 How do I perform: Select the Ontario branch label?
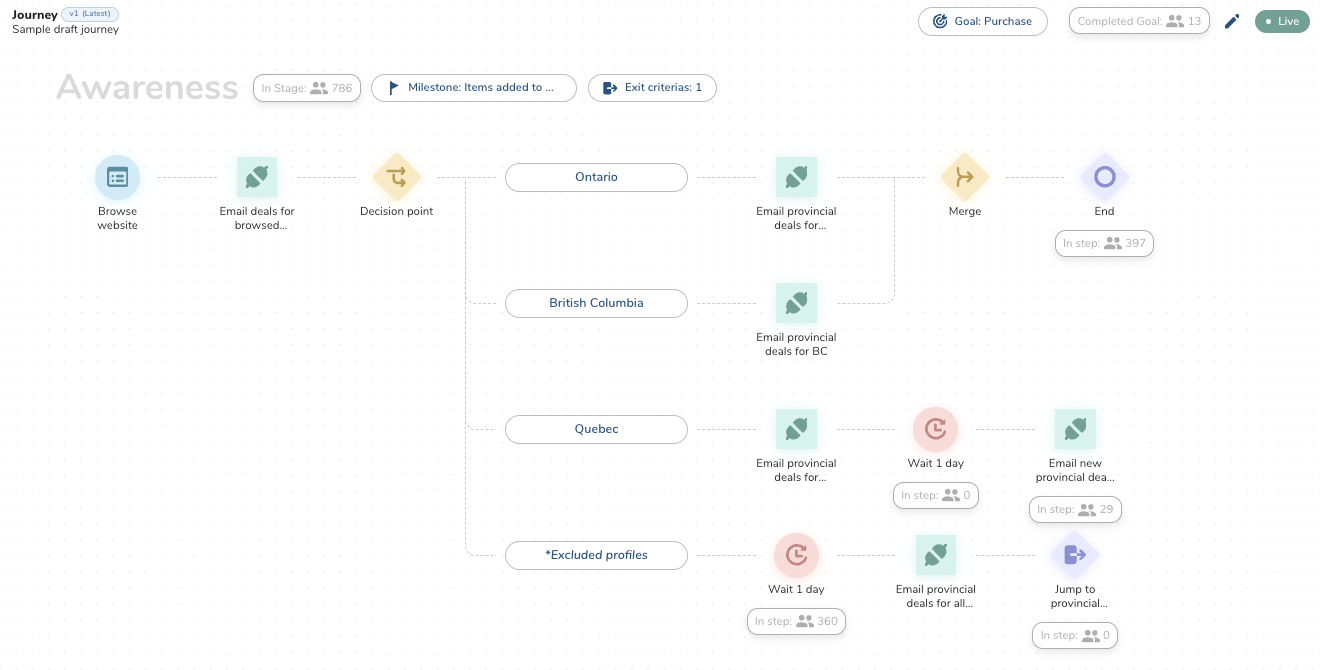(x=596, y=177)
